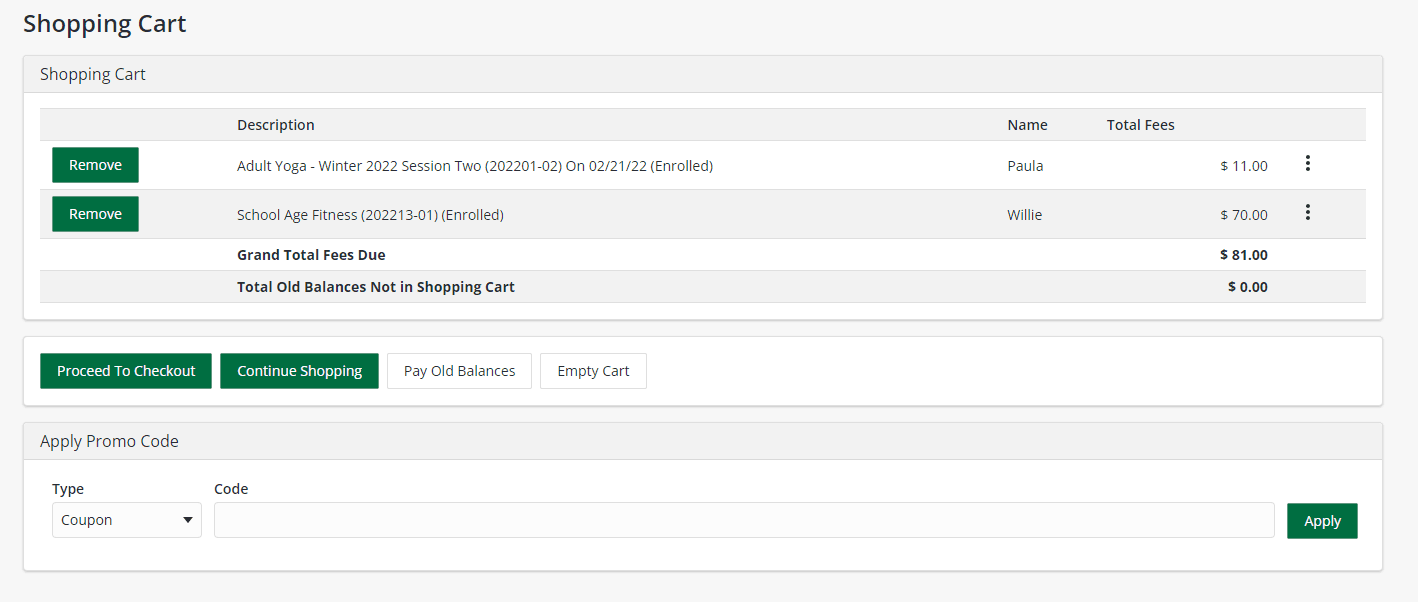Click Proceed To Checkout
Viewport: 1418px width, 602px height.
coord(126,371)
